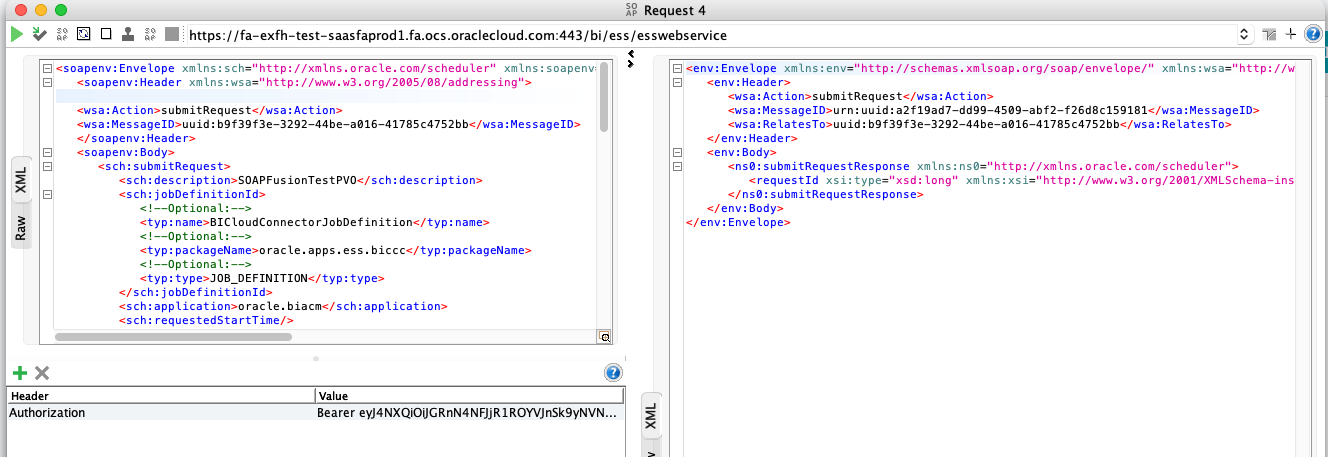Remove selected header with gray X
The image size is (1328, 457).
[42, 373]
